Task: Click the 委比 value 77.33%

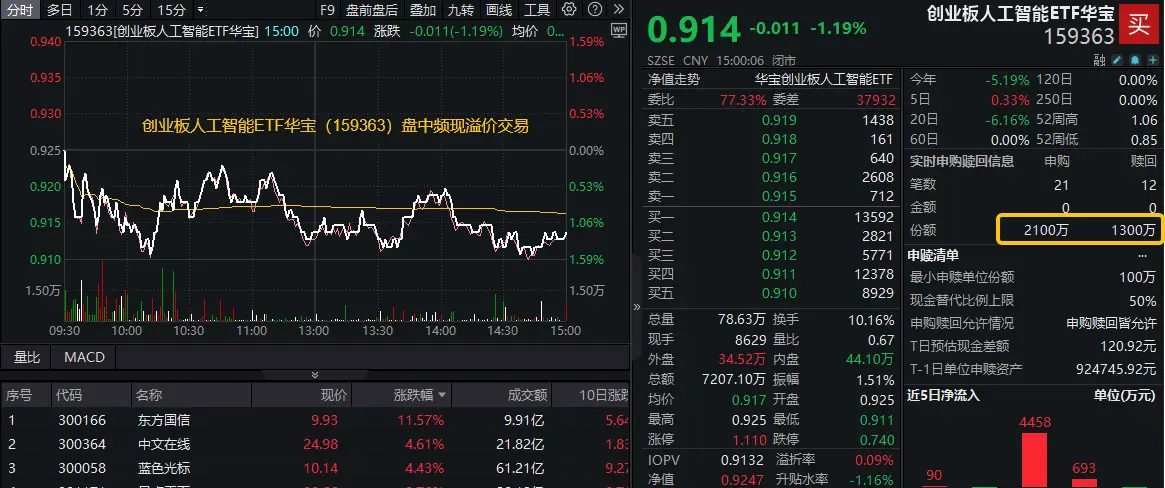Action: 743,100
